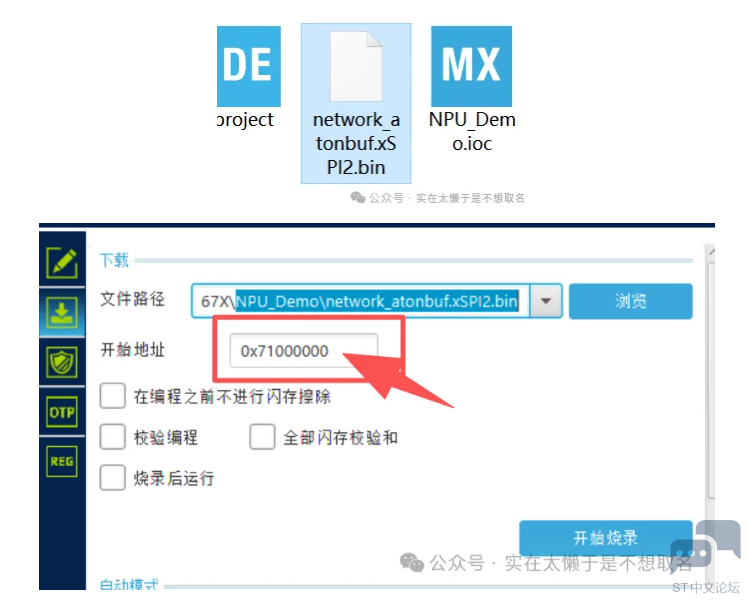Open the REG registers sidebar icon

[x=62, y=461]
